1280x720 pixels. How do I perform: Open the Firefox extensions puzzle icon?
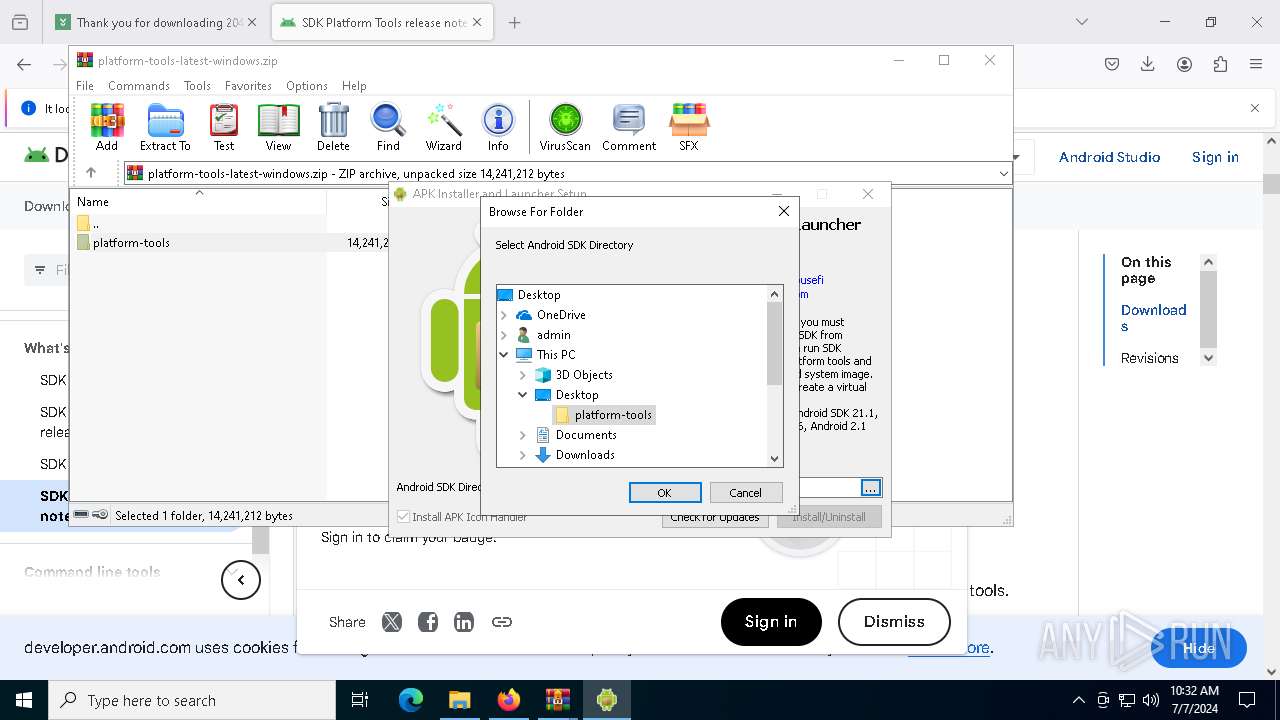[x=1220, y=64]
